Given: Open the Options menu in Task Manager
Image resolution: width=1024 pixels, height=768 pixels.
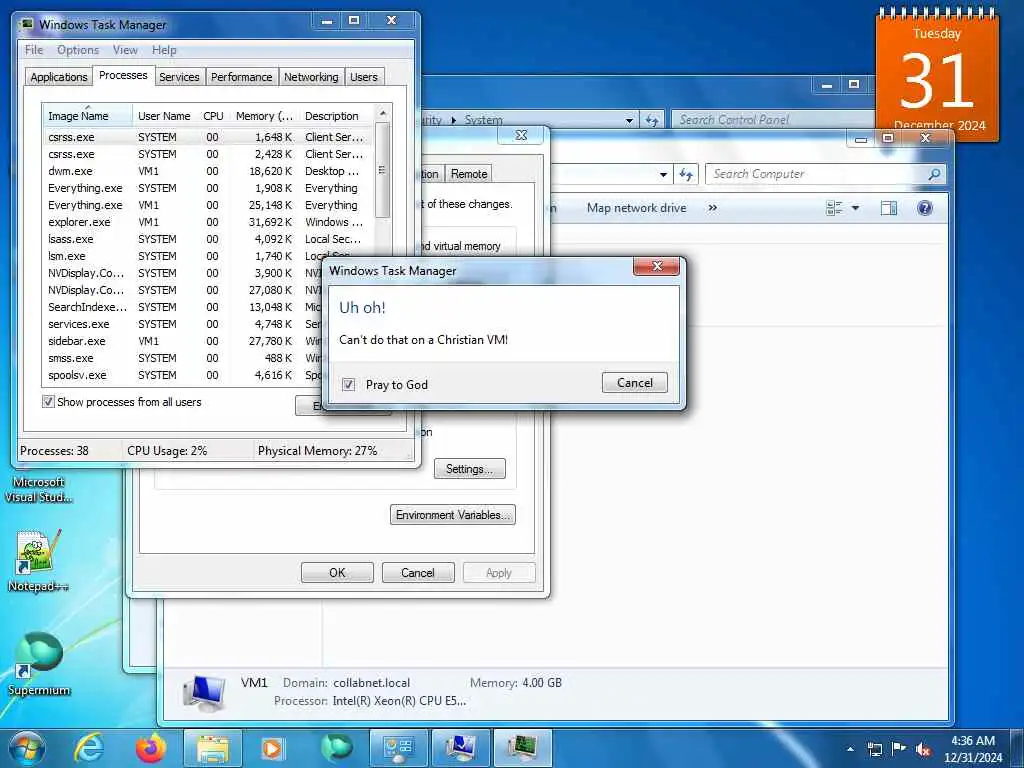Looking at the screenshot, I should click(x=78, y=50).
